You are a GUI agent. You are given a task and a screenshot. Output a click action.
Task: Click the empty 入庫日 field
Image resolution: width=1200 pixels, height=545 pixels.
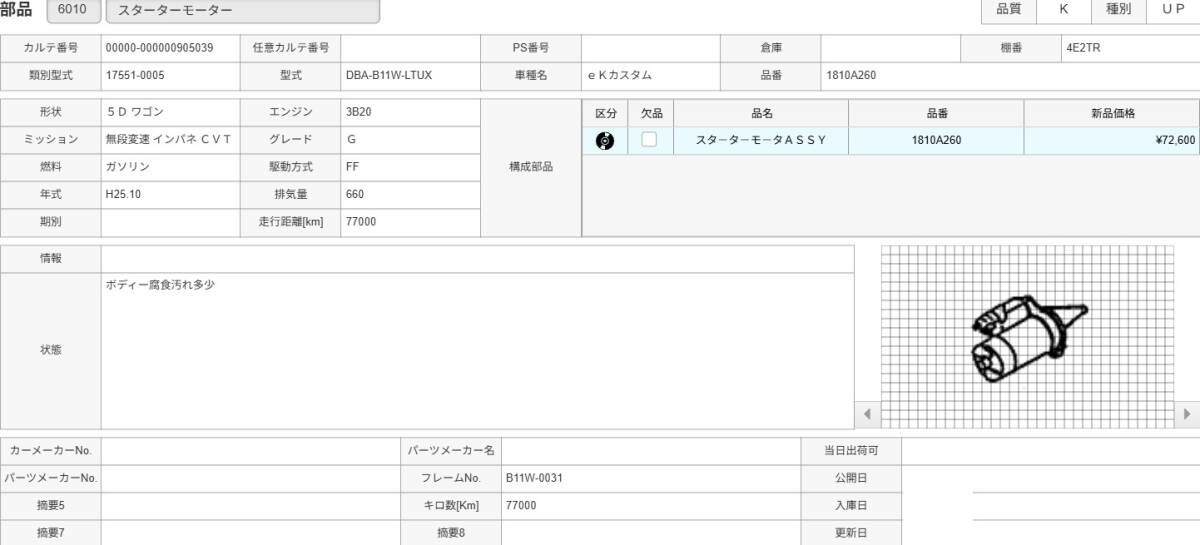[1051, 506]
